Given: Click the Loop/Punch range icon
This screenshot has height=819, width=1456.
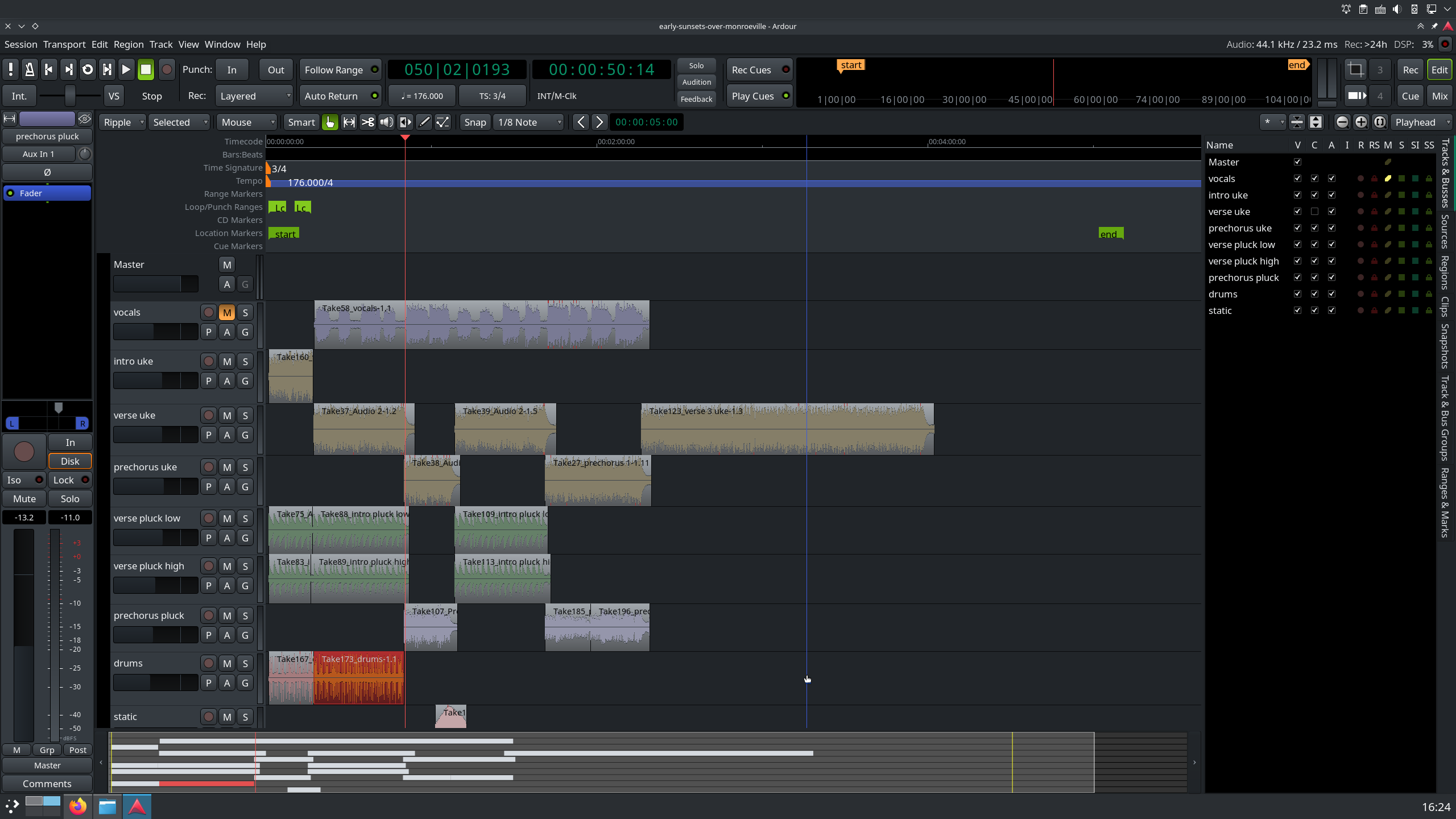Looking at the screenshot, I should tap(278, 206).
